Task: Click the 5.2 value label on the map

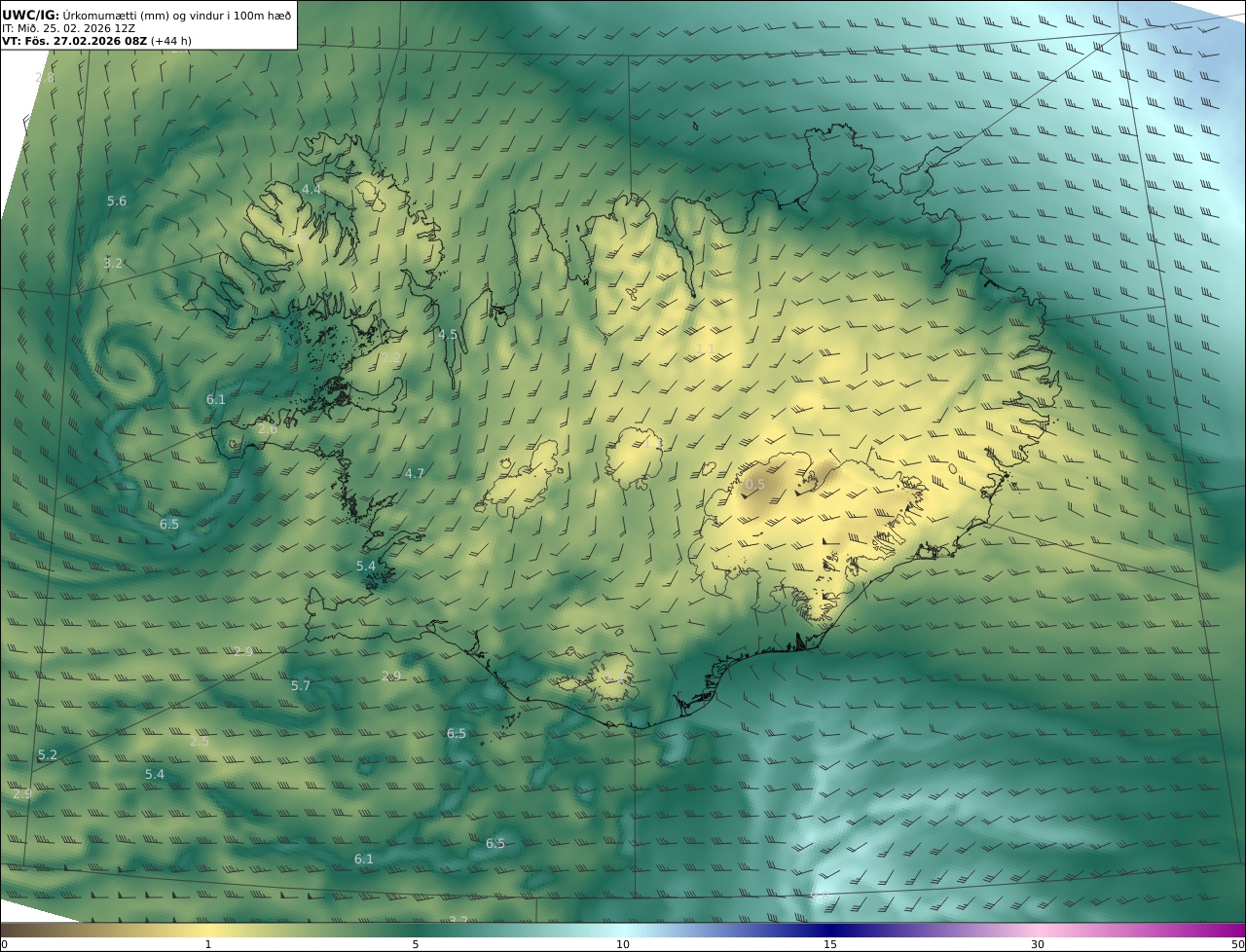Action: point(48,755)
